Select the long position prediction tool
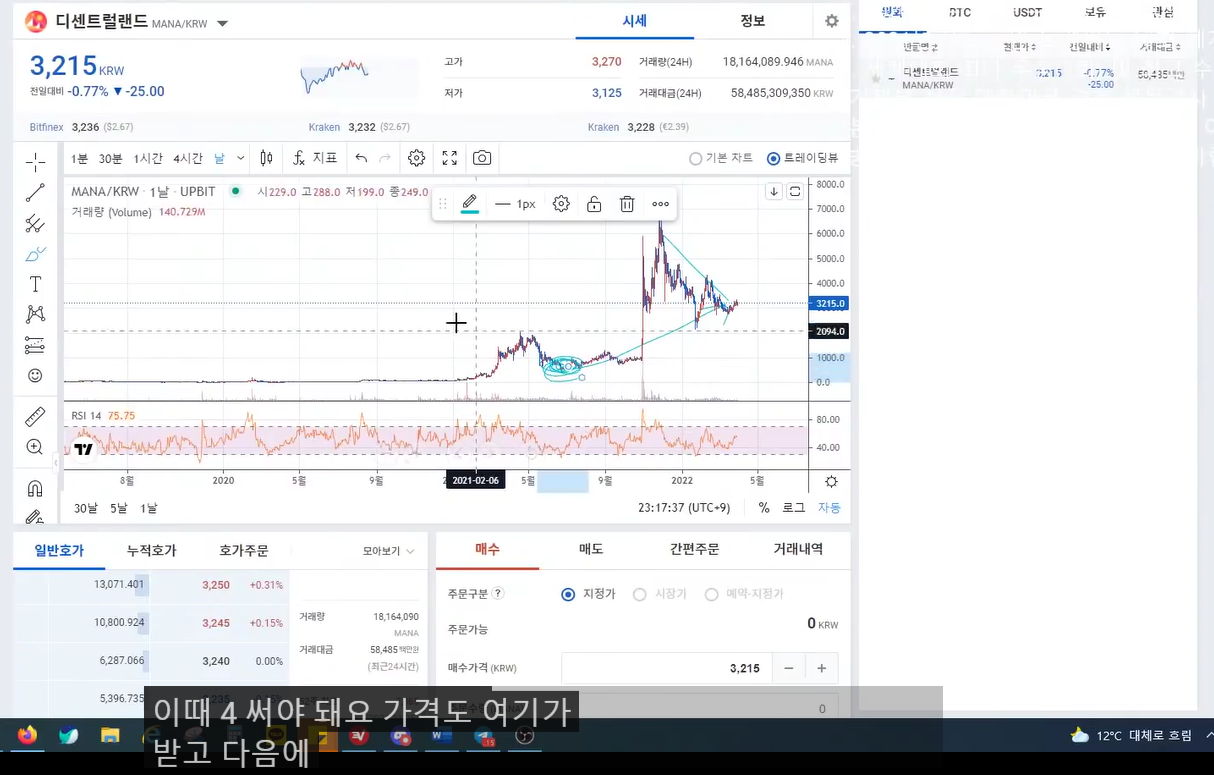This screenshot has height=775, width=1214. coord(35,345)
